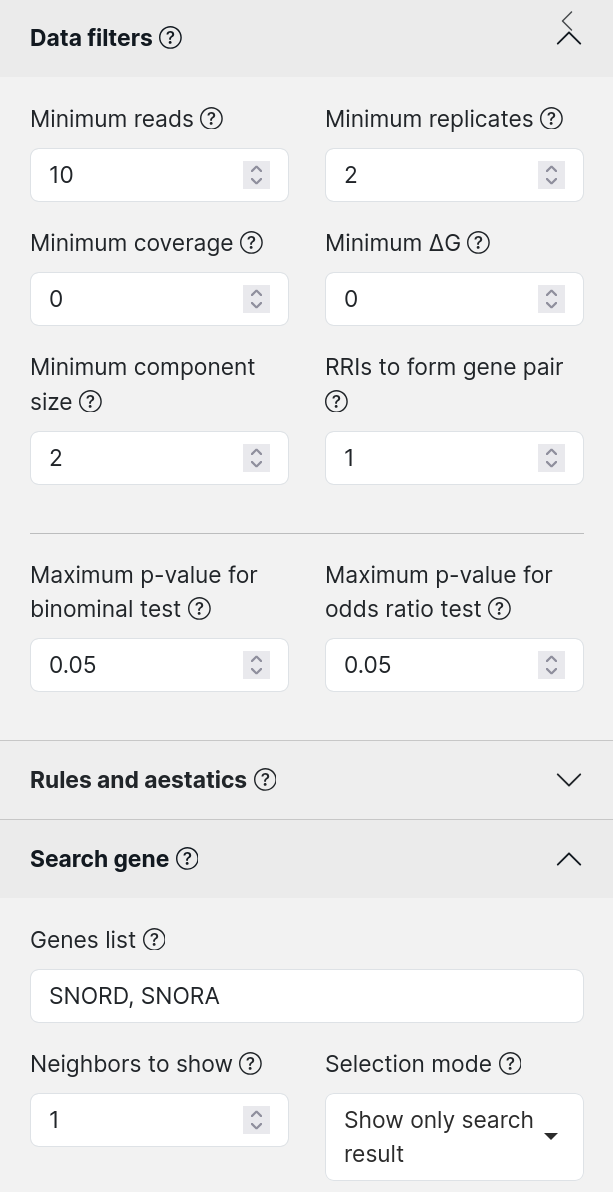613x1192 pixels.
Task: Open the Data filters help icon
Action: [171, 38]
